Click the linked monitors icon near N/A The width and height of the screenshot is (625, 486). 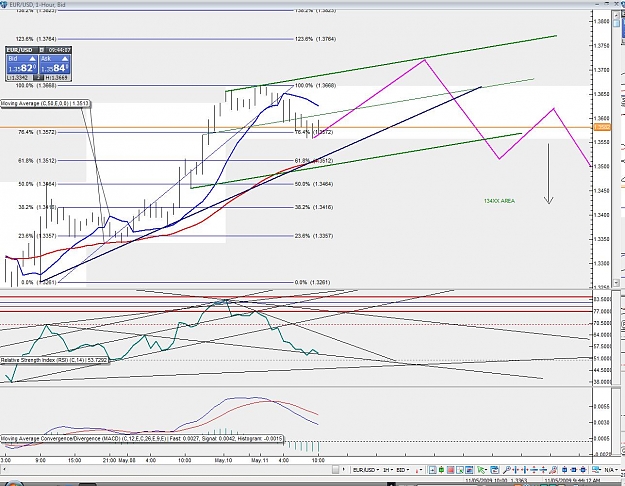click(x=596, y=470)
